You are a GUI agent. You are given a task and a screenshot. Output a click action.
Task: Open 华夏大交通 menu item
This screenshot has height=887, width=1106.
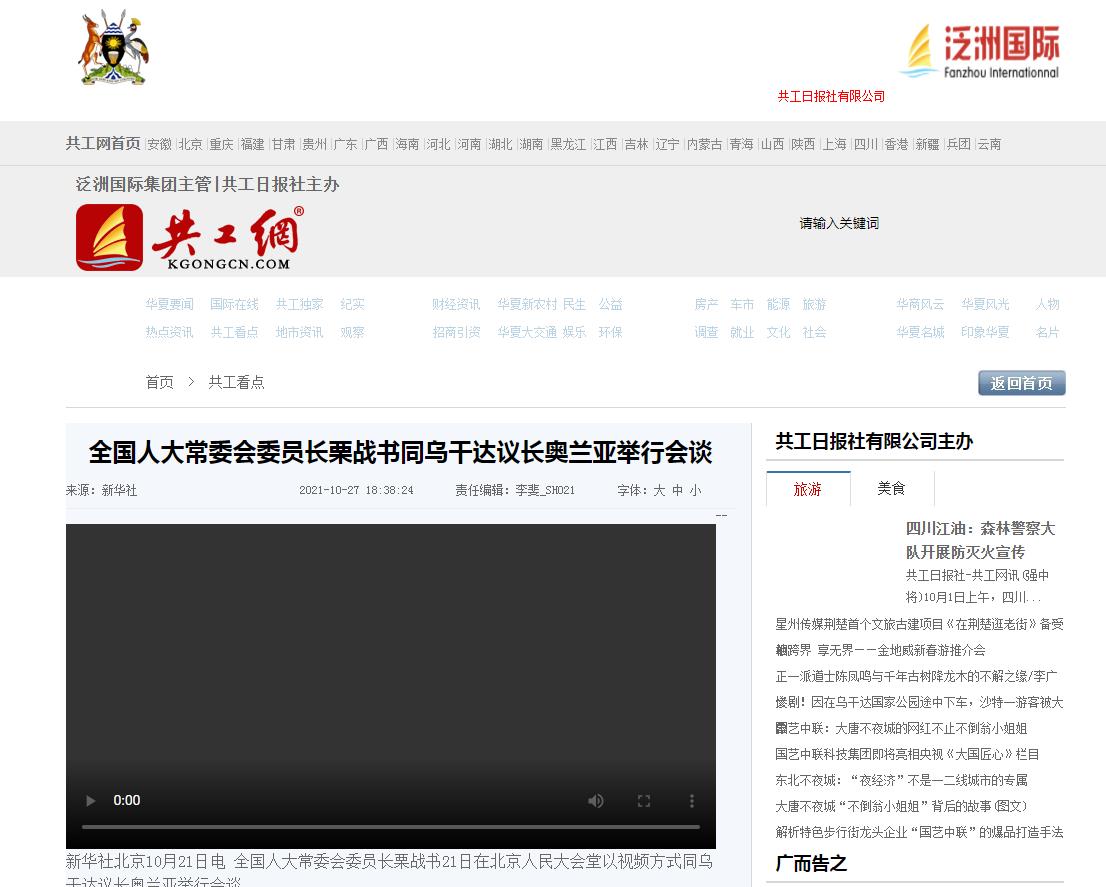coord(527,332)
